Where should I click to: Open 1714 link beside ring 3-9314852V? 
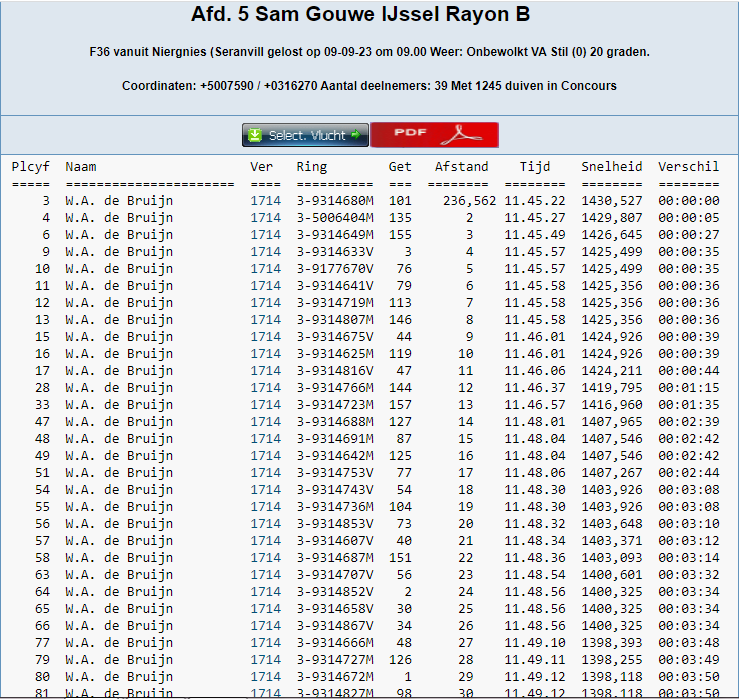click(265, 592)
